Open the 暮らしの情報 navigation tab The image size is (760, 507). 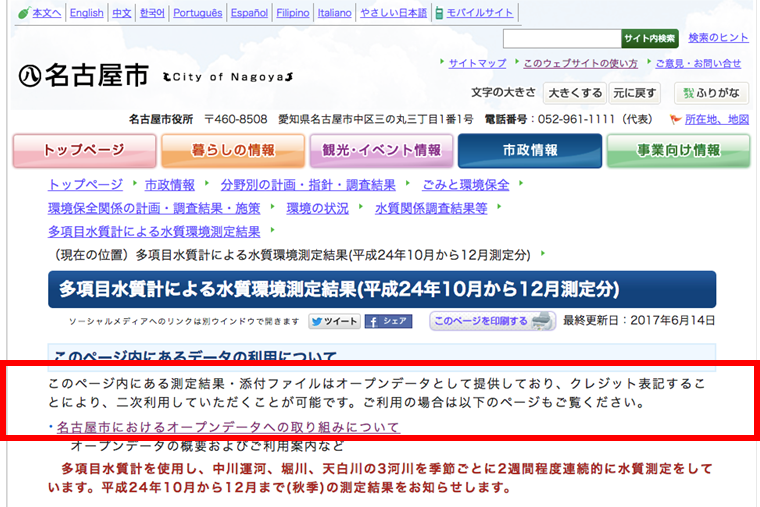(x=232, y=151)
